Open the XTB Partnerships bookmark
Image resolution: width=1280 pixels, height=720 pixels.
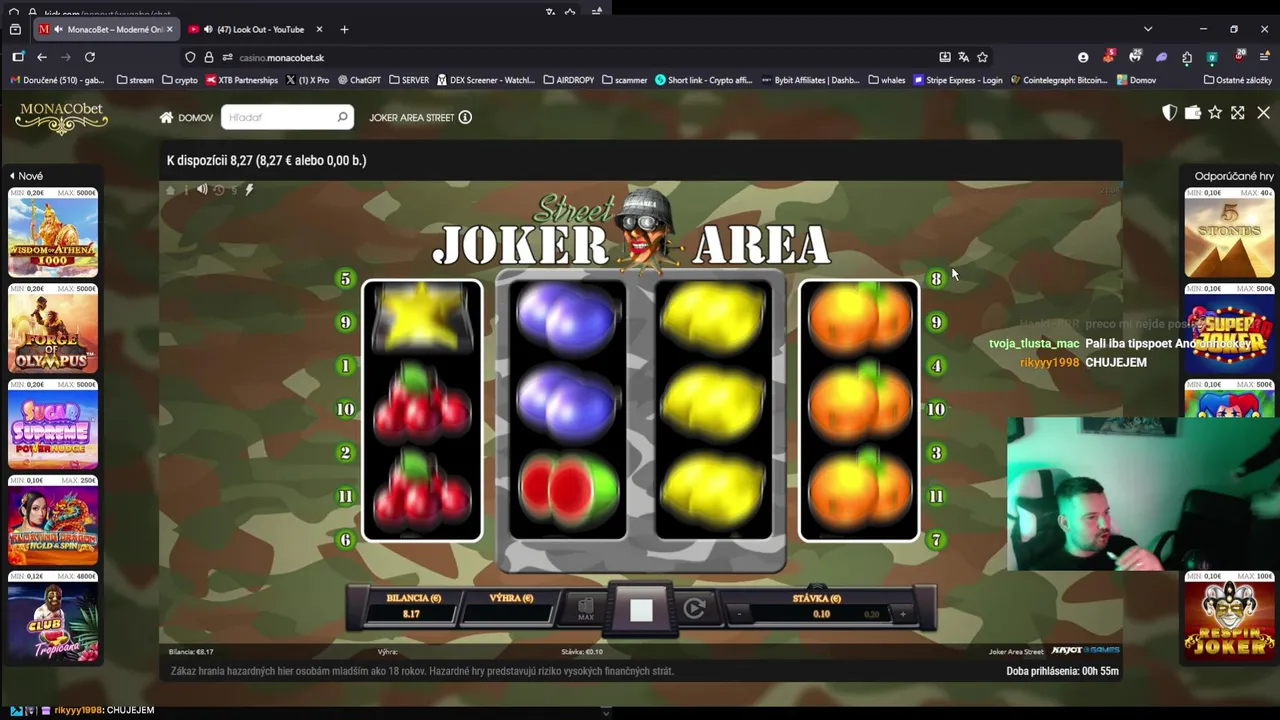click(242, 80)
